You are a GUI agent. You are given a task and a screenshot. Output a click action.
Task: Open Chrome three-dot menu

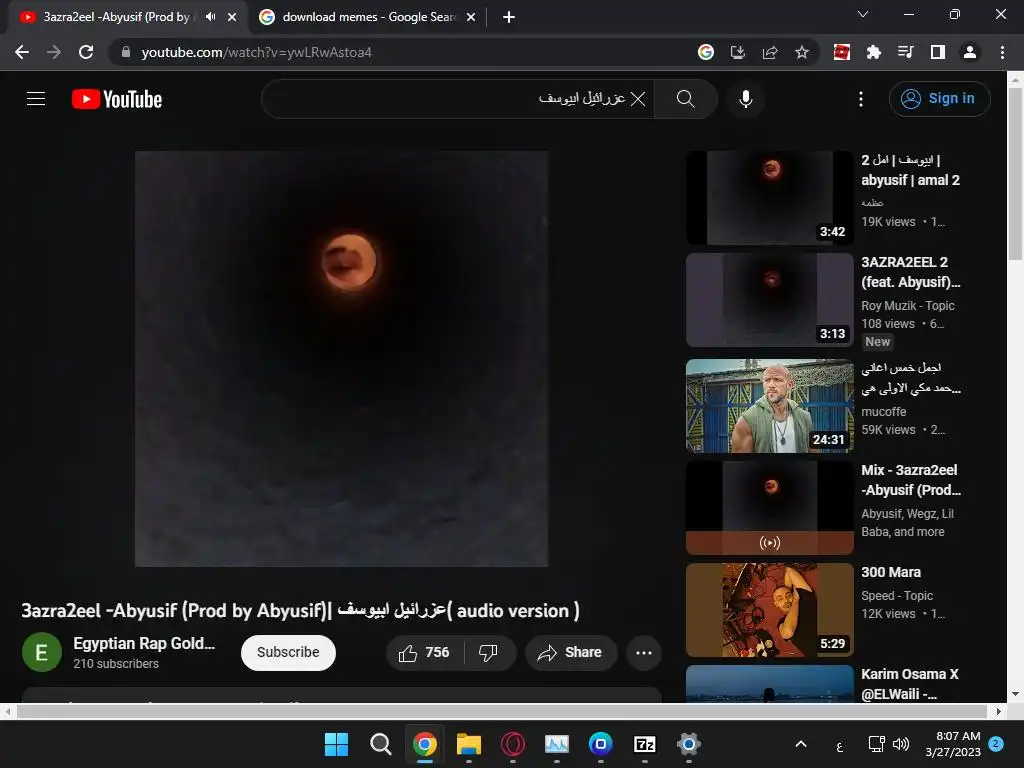pyautogui.click(x=1002, y=52)
